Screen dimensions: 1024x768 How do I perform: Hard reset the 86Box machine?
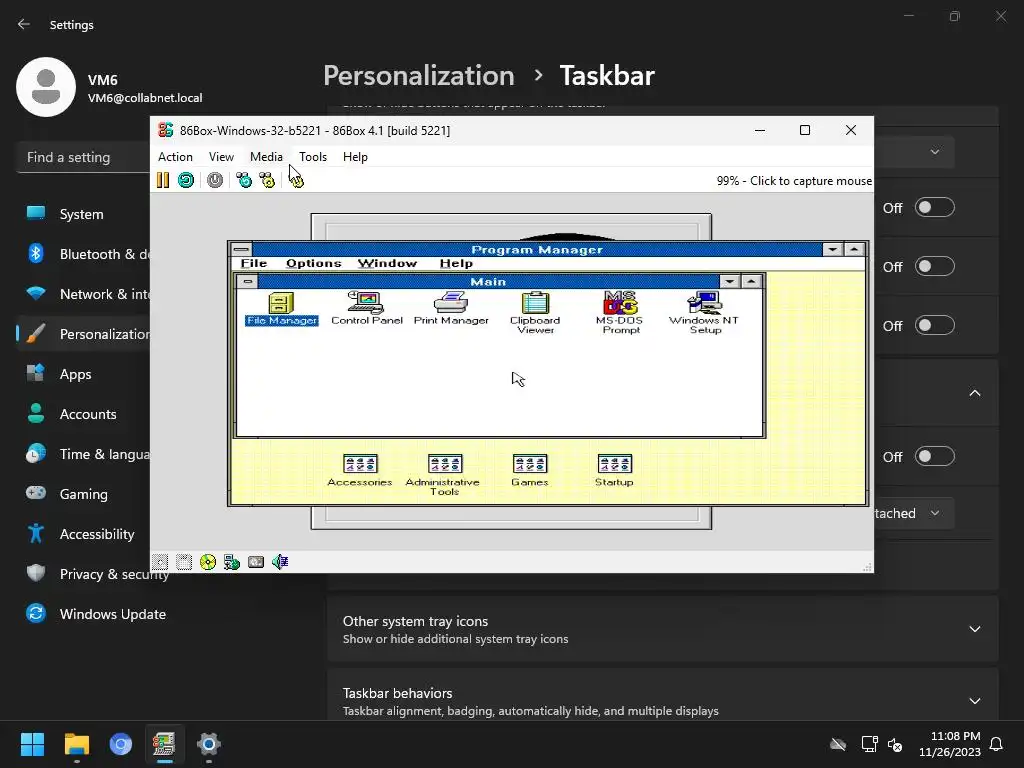186,180
